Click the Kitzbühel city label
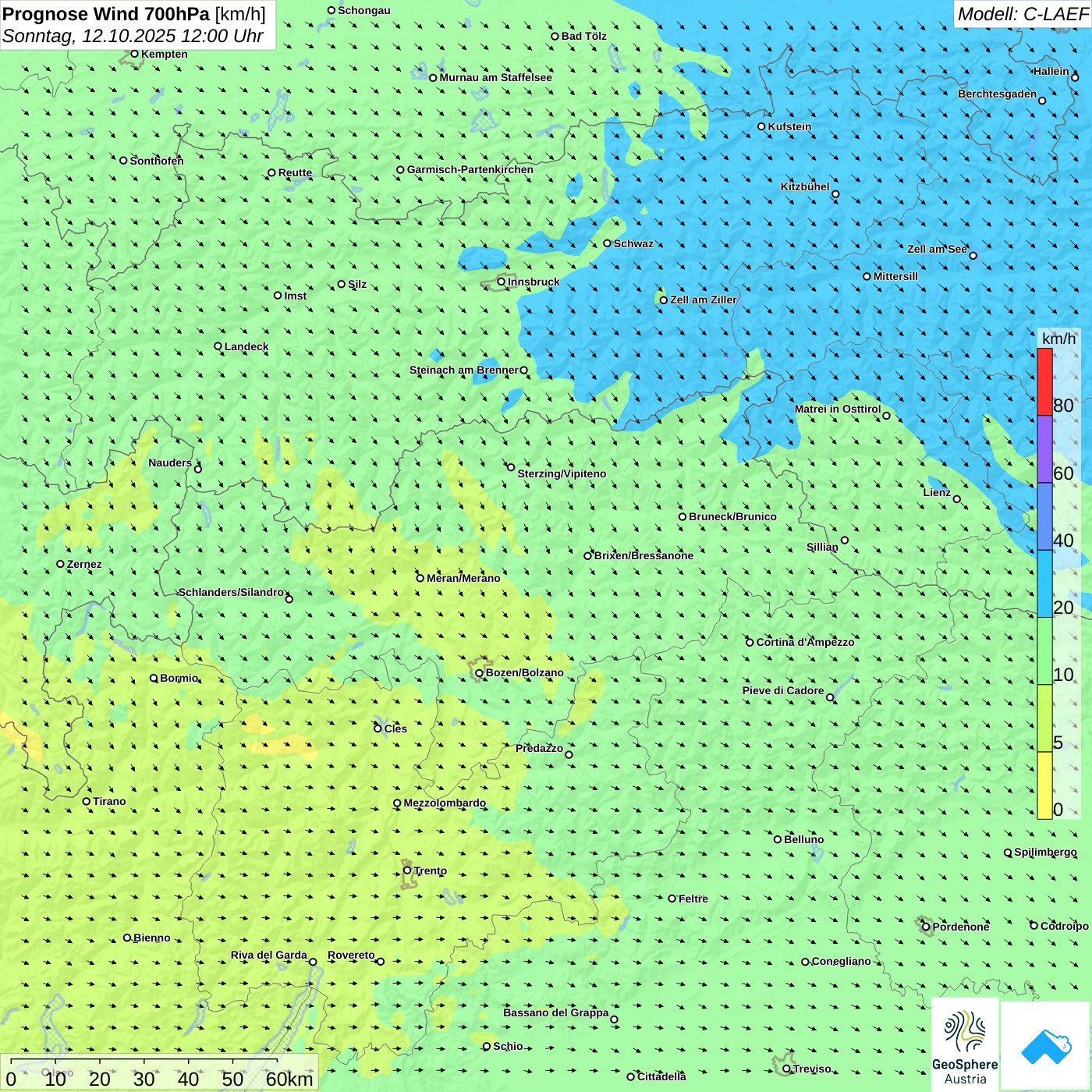This screenshot has height=1092, width=1092. coord(805,186)
